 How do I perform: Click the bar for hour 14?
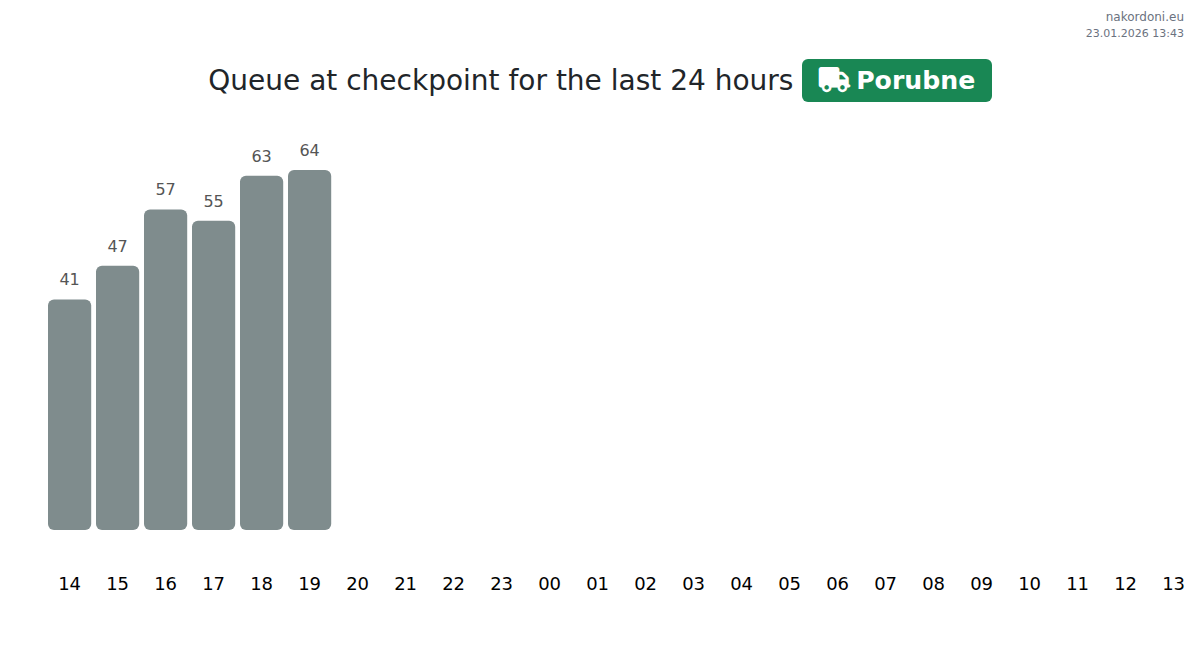pos(69,414)
